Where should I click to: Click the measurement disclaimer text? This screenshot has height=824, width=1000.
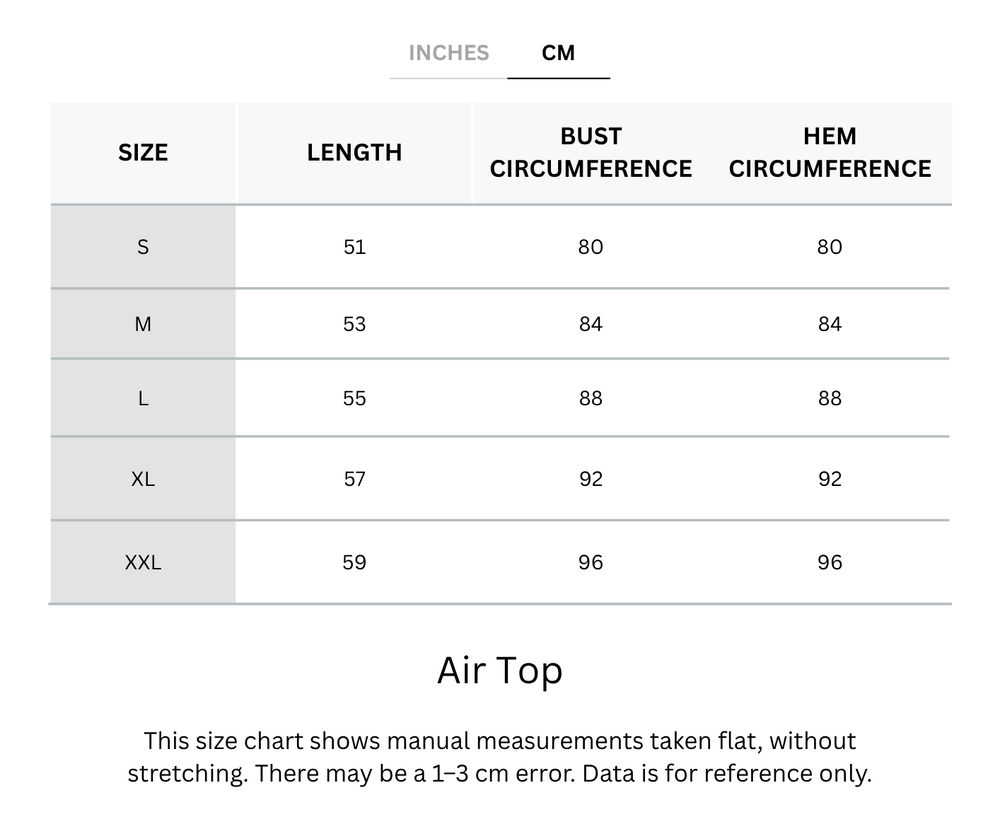(x=500, y=757)
